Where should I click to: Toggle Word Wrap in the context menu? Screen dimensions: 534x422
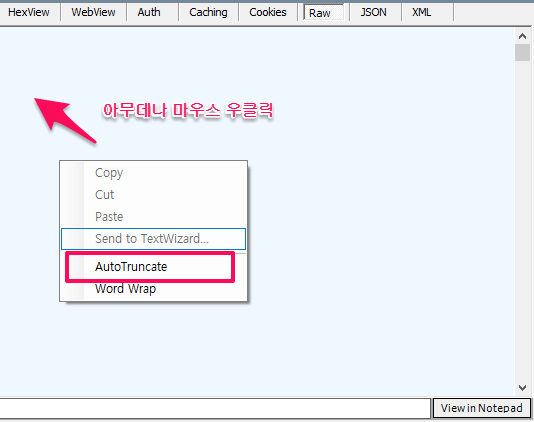click(x=153, y=289)
